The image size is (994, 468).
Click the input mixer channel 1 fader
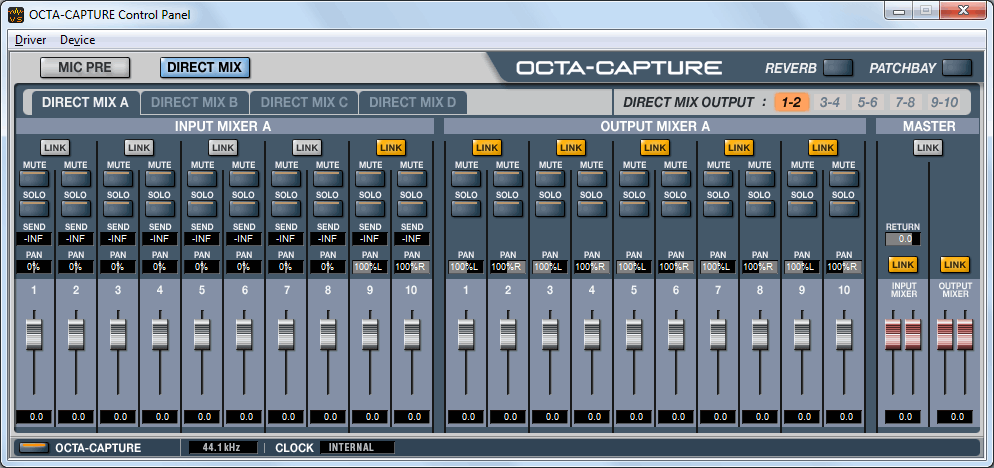coord(34,335)
